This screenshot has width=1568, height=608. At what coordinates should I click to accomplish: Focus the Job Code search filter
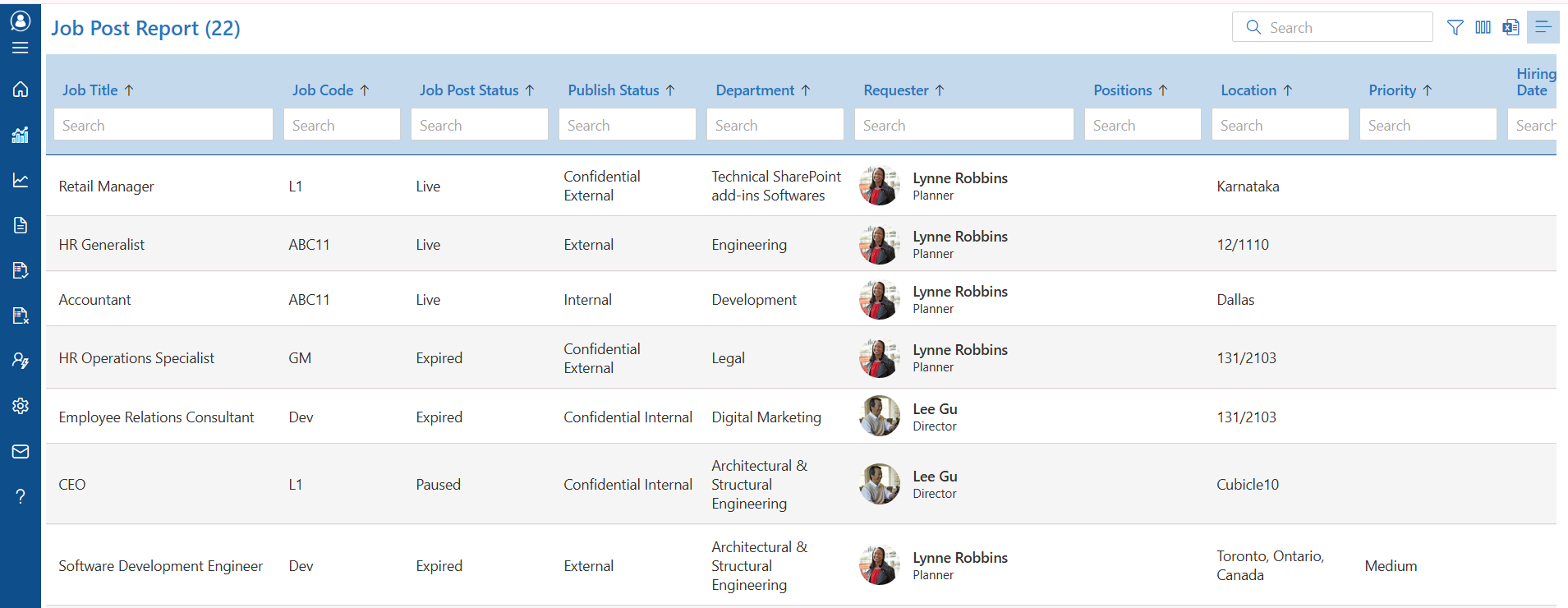coord(342,125)
